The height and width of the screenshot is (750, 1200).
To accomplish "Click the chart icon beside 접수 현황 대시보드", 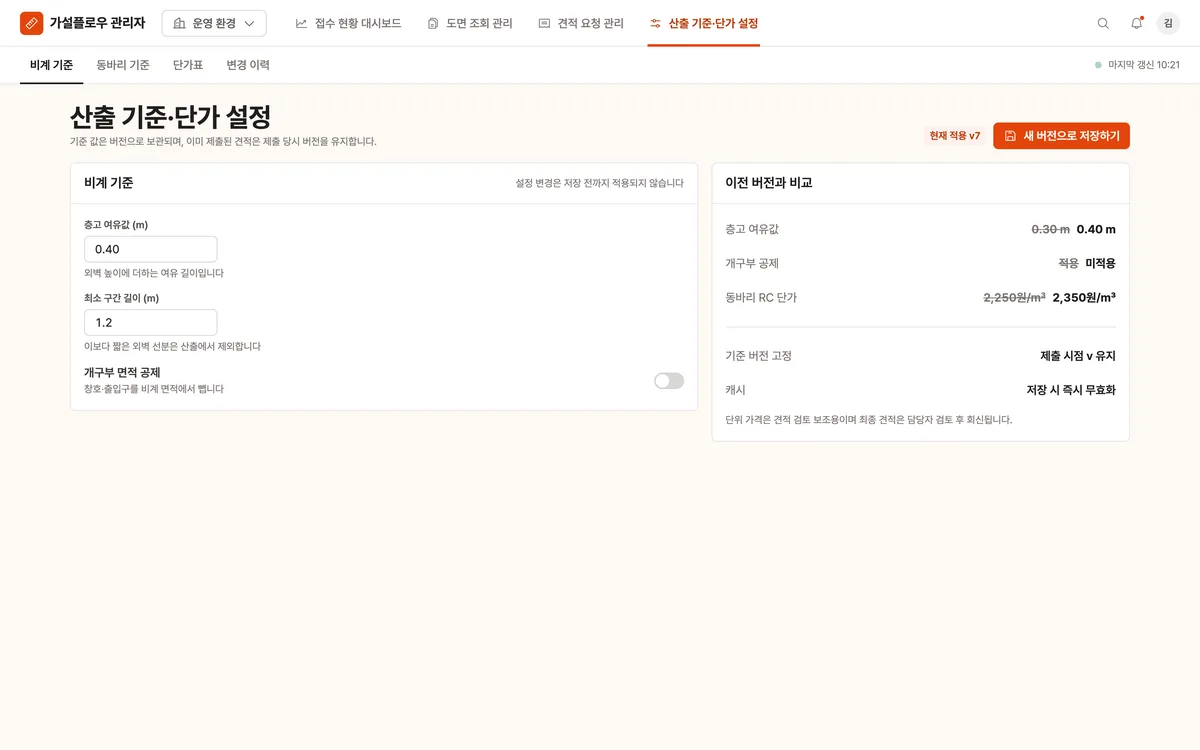I will tap(302, 23).
